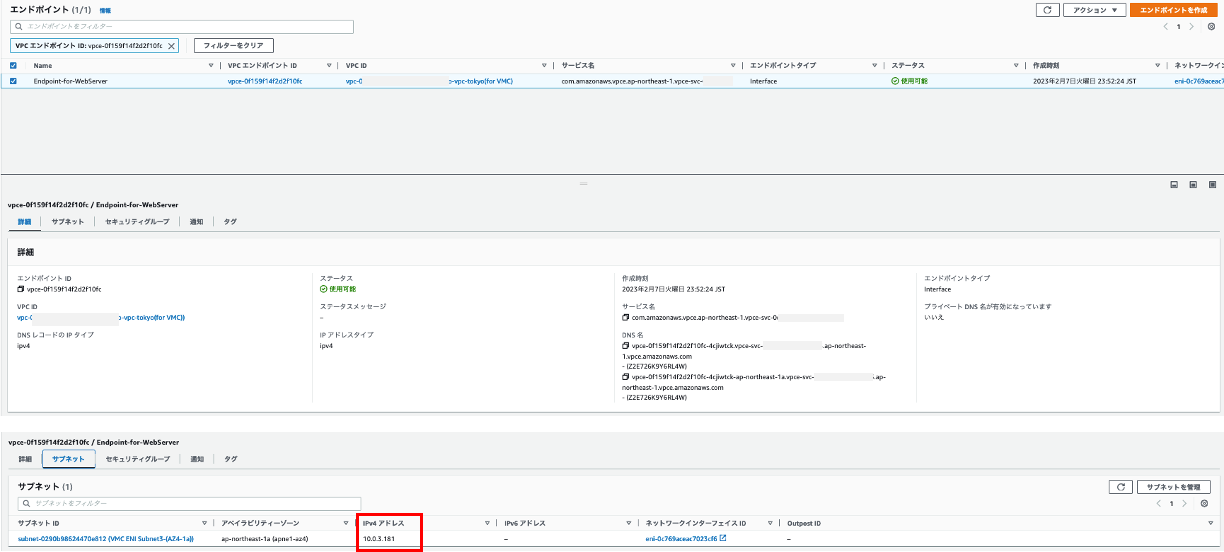
Task: Sort endpoints by エンドポイントタイプ column
Action: coord(873,65)
